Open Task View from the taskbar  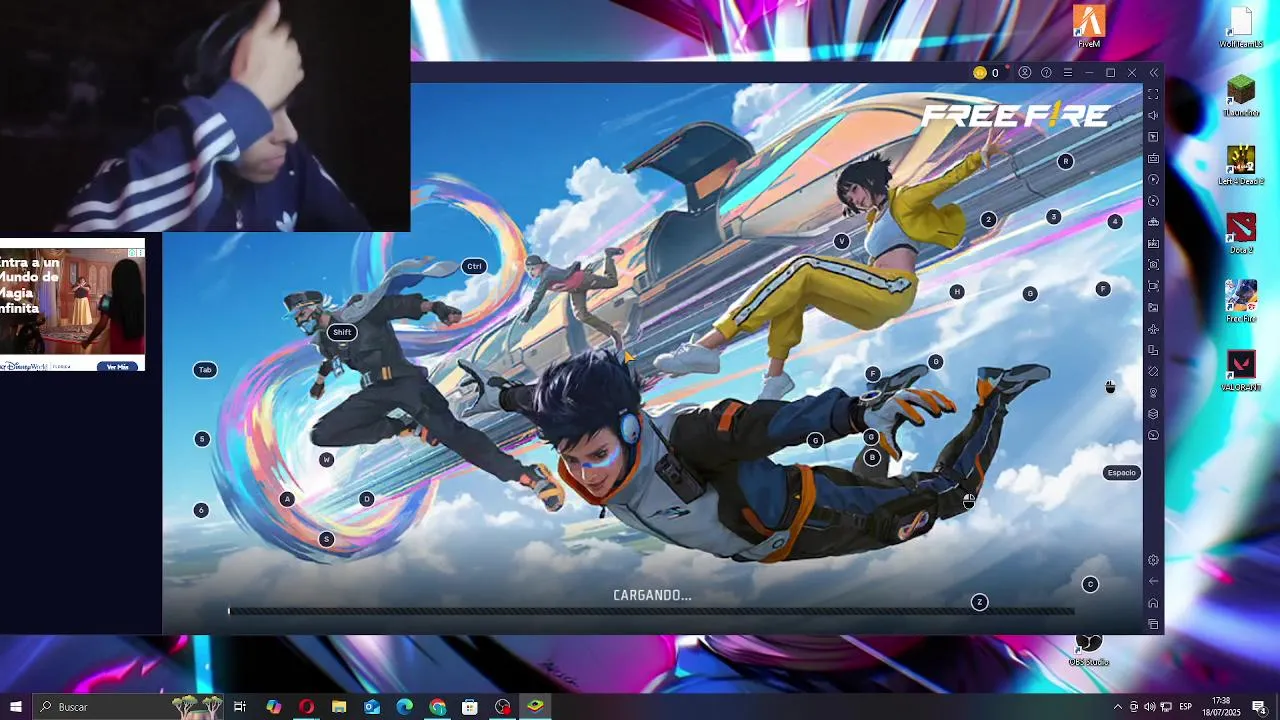point(240,707)
